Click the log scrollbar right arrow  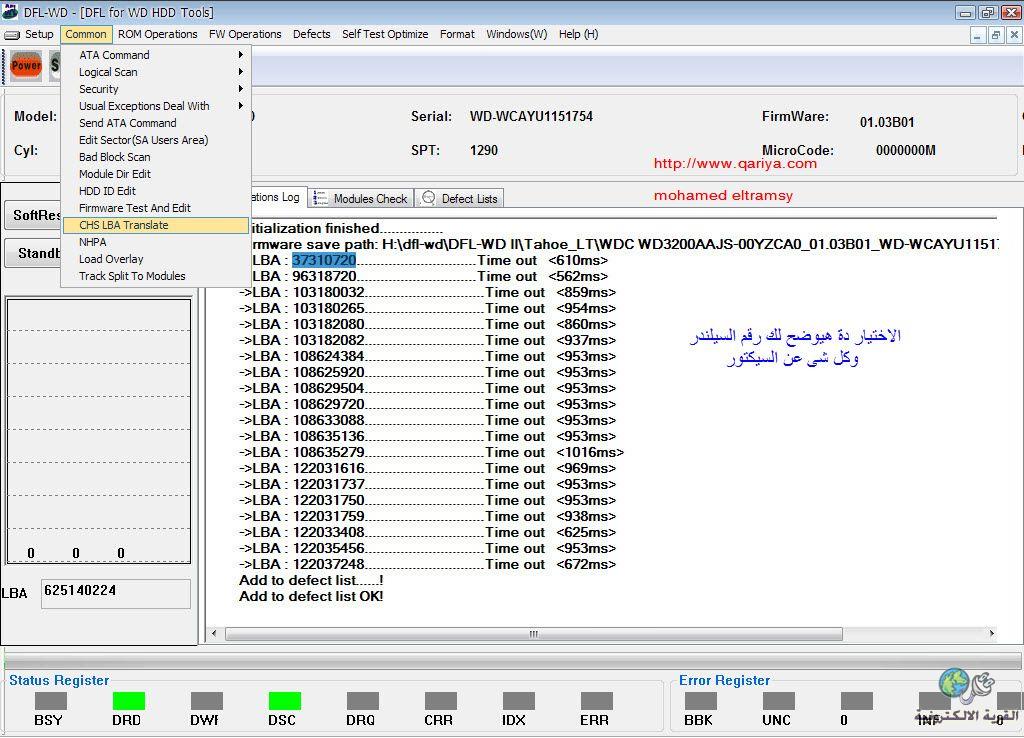[991, 634]
